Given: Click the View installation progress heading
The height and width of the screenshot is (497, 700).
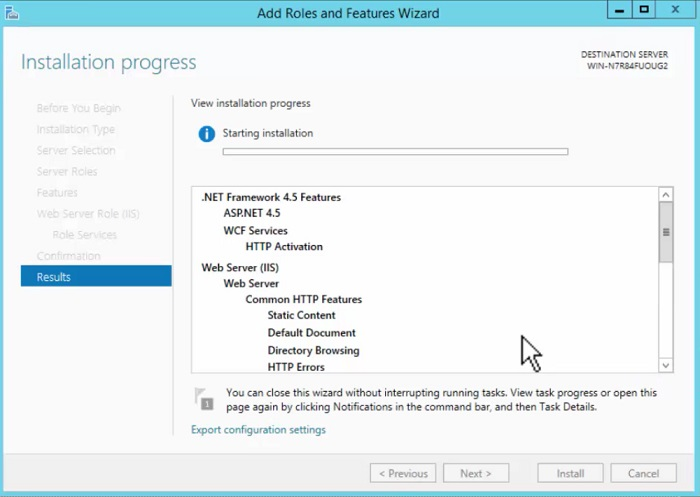Looking at the screenshot, I should point(250,103).
